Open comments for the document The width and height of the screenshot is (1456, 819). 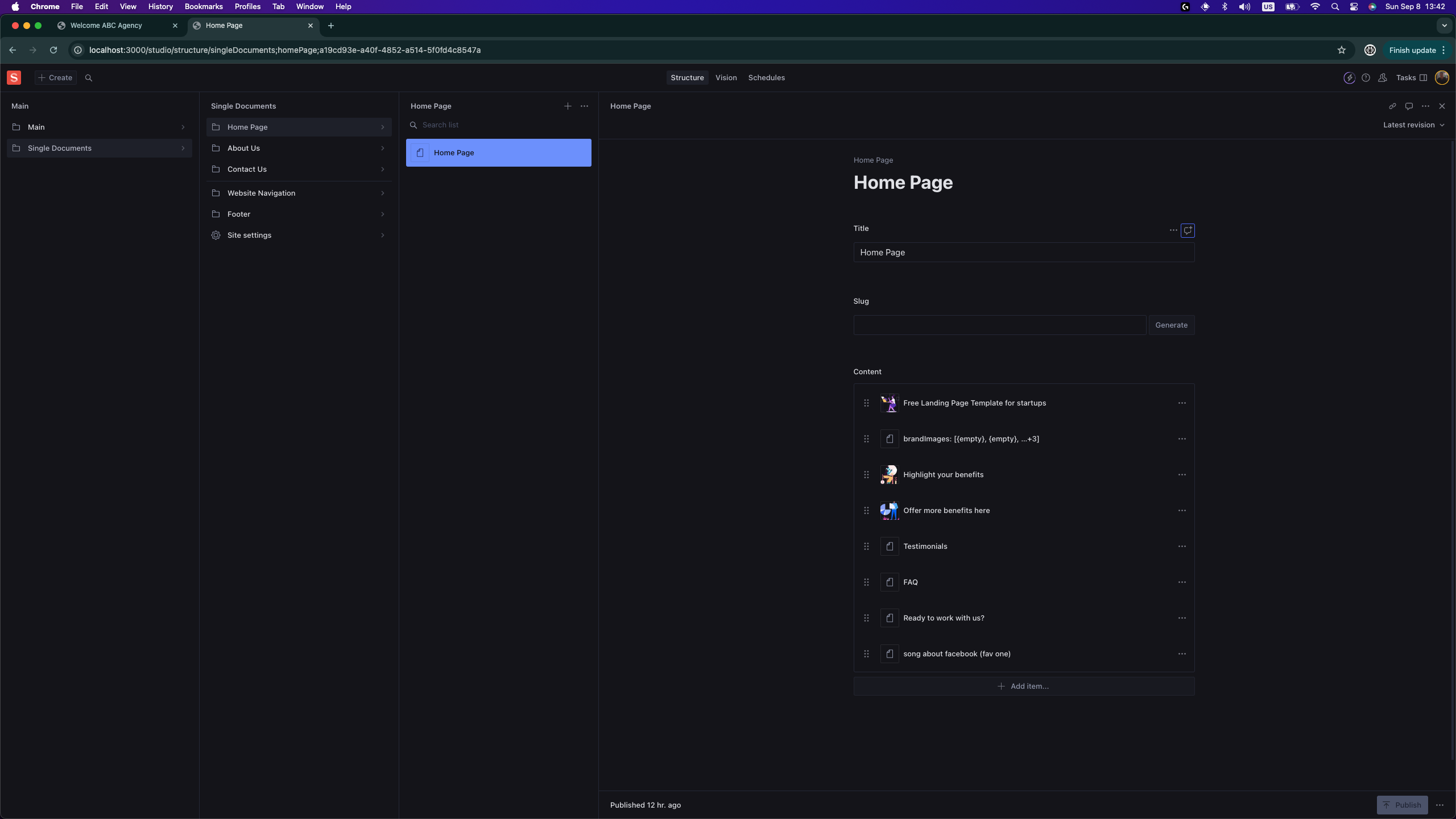point(1409,106)
